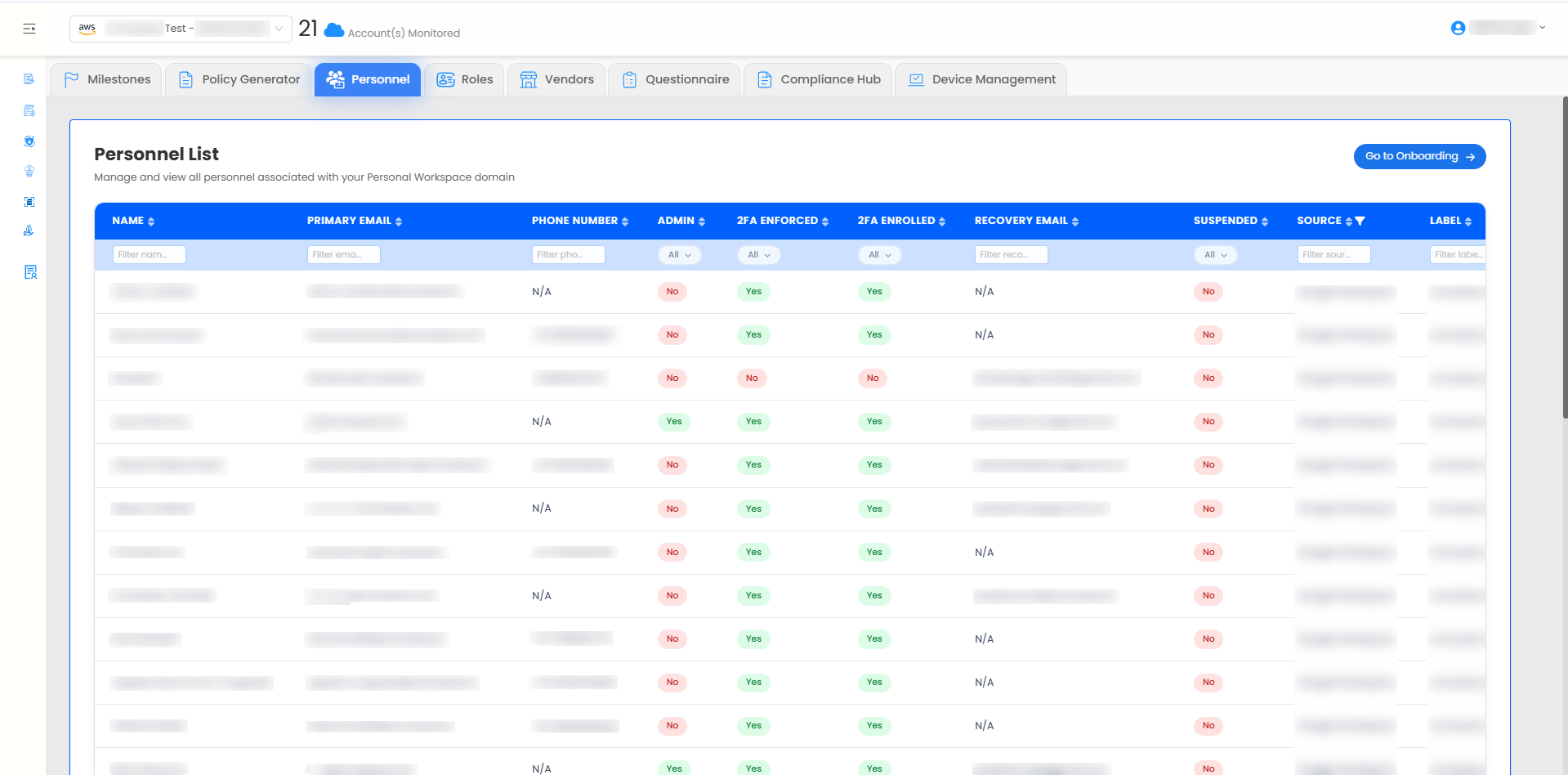This screenshot has width=1568, height=775.
Task: Sort the Suspended column
Action: coord(1265,222)
